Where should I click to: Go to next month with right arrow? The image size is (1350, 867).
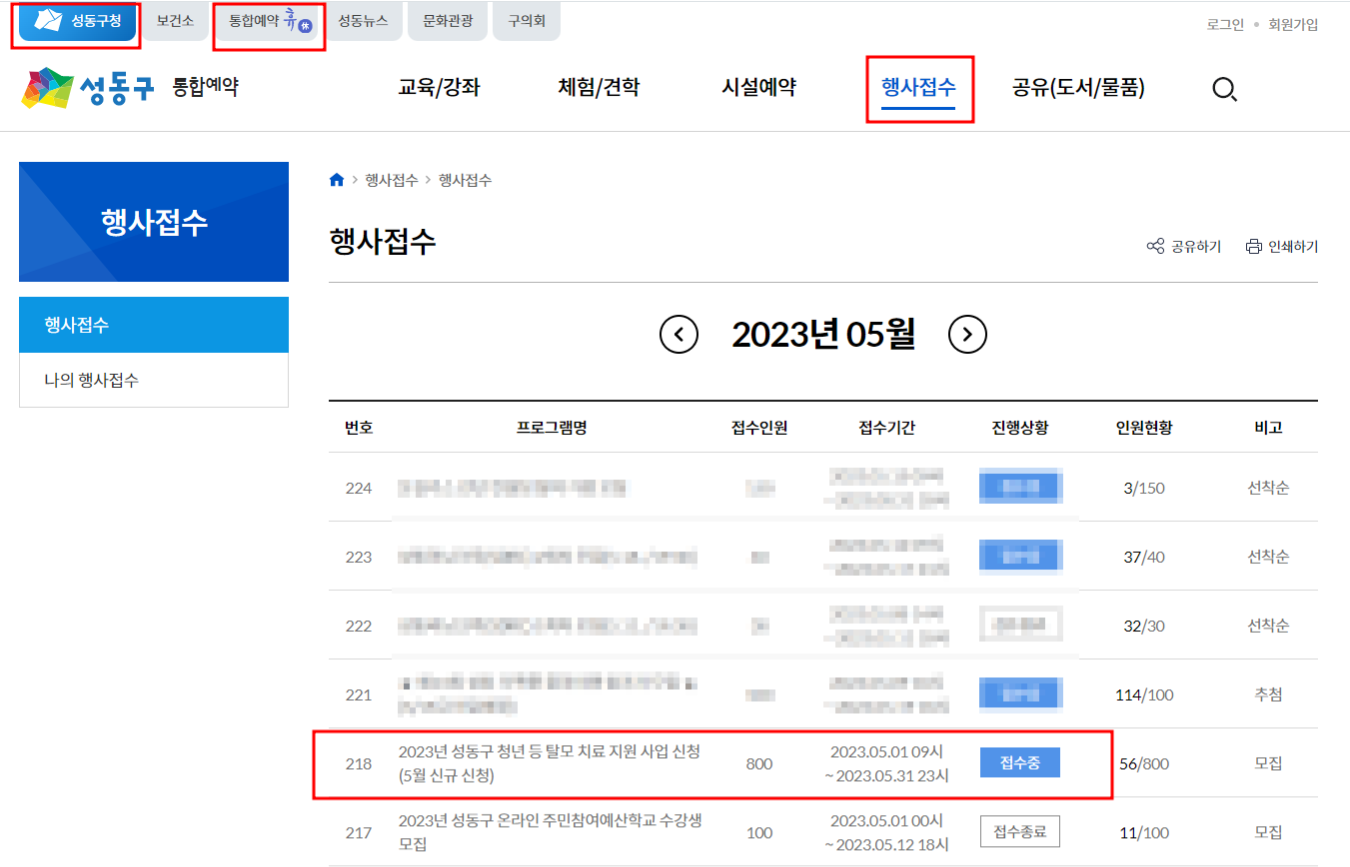tap(966, 335)
